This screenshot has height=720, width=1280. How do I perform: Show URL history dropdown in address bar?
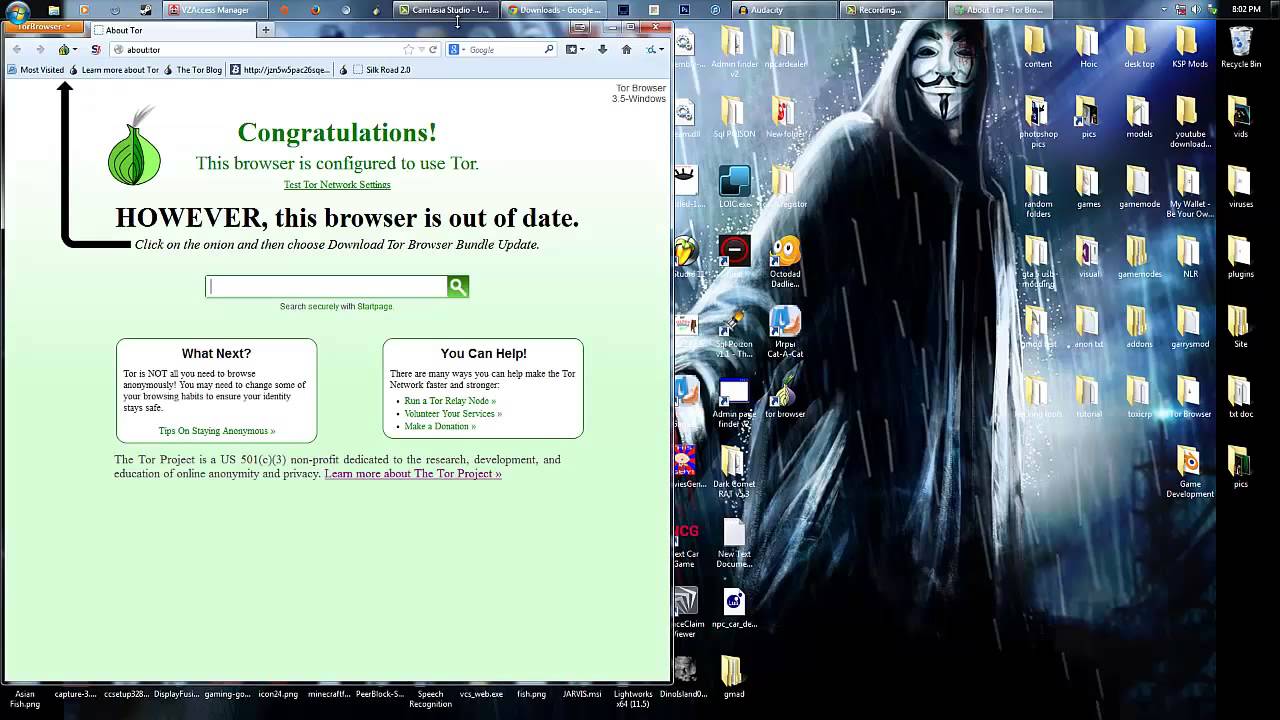pos(421,49)
